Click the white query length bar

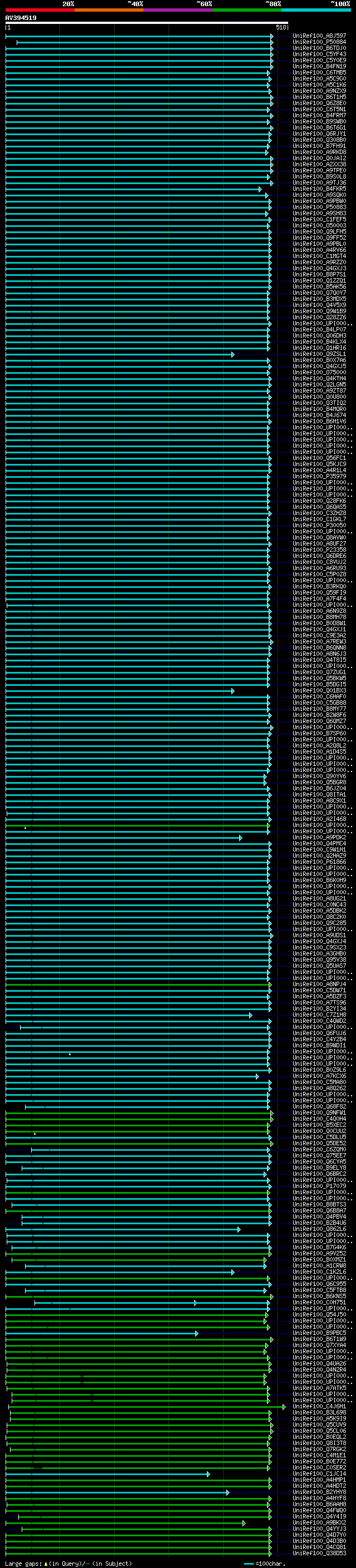coord(147,23)
